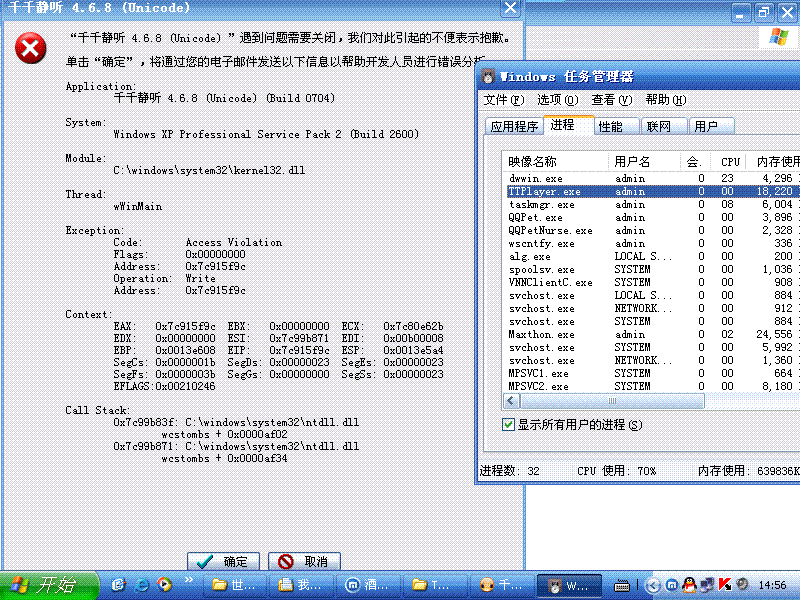Open the 选项(O) menu in Task Manager
The image size is (800, 600).
click(x=558, y=99)
